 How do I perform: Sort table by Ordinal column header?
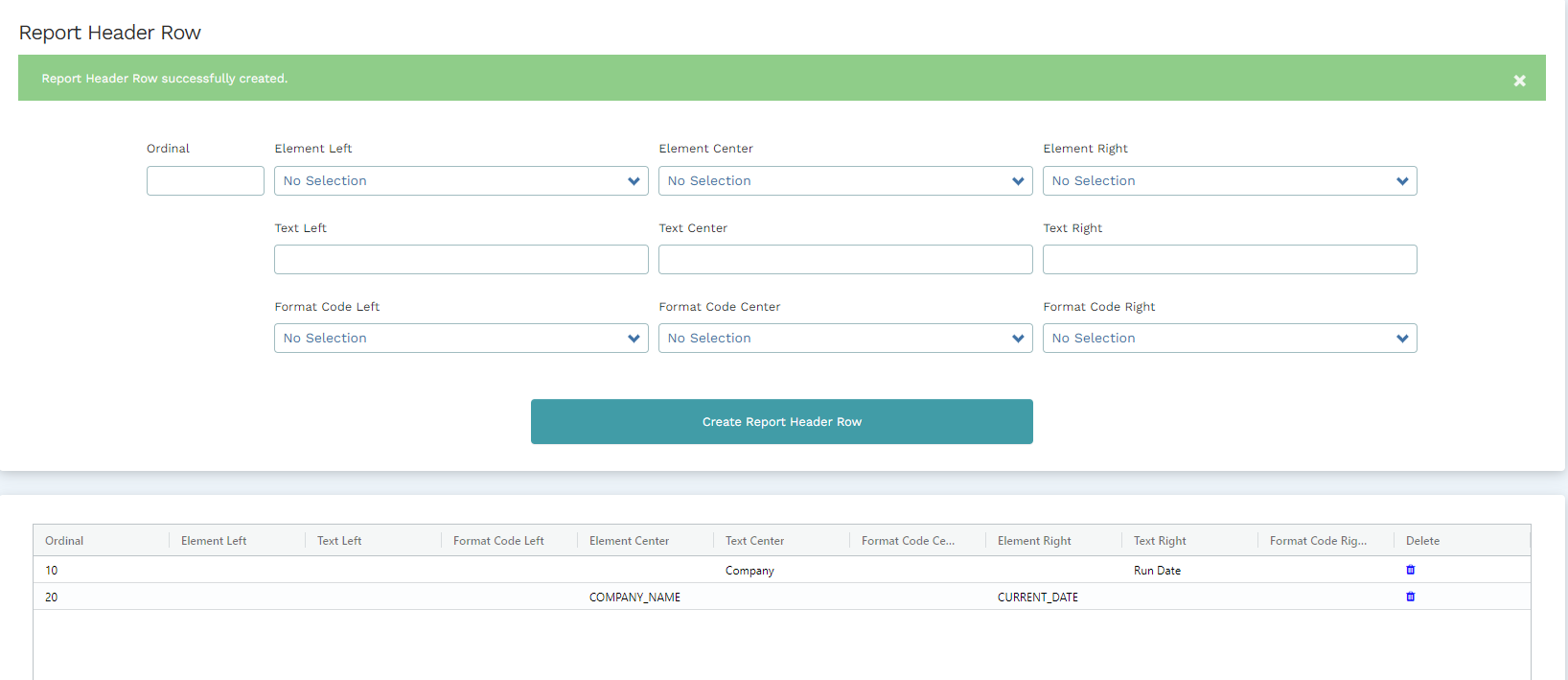64,541
